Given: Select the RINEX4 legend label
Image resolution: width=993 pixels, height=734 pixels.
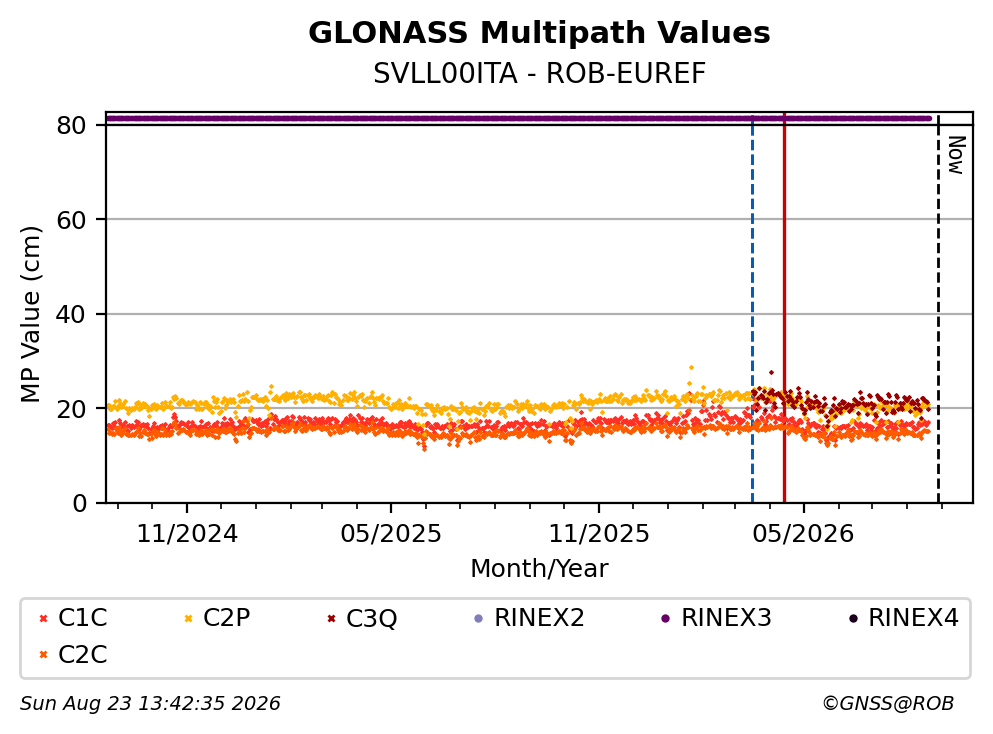Looking at the screenshot, I should (914, 617).
